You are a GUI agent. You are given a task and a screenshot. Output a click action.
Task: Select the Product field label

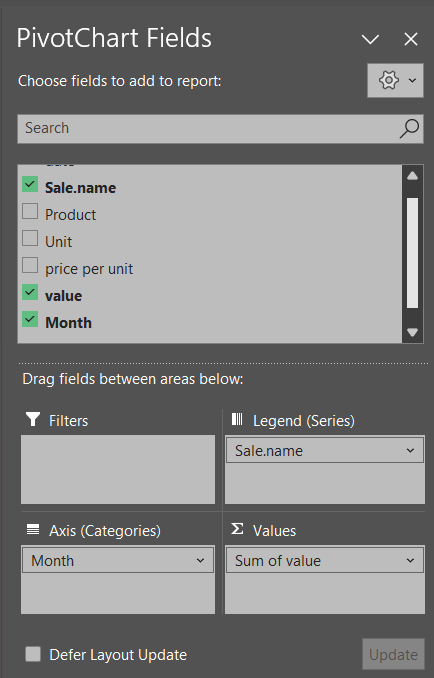click(x=70, y=215)
